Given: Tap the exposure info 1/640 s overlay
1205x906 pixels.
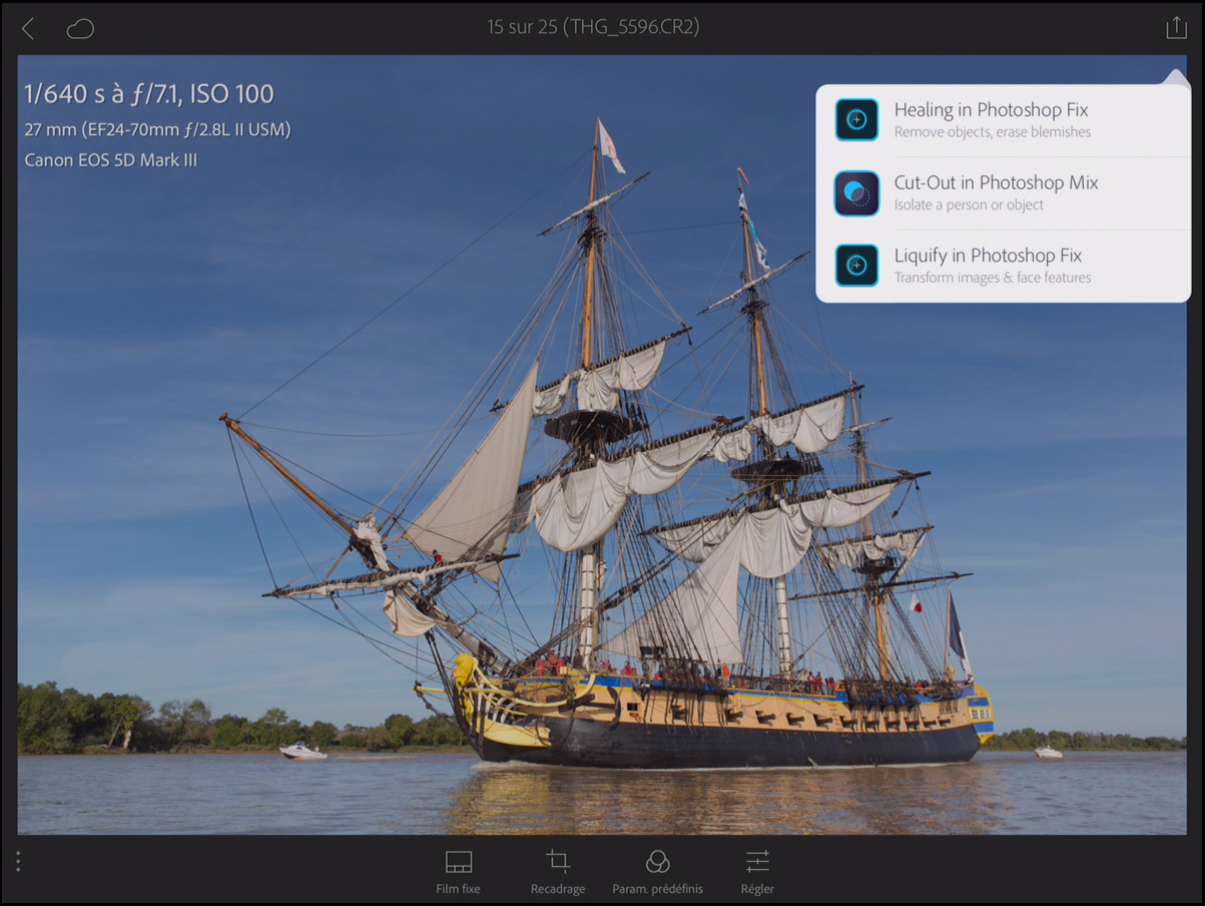Looking at the screenshot, I should 149,94.
